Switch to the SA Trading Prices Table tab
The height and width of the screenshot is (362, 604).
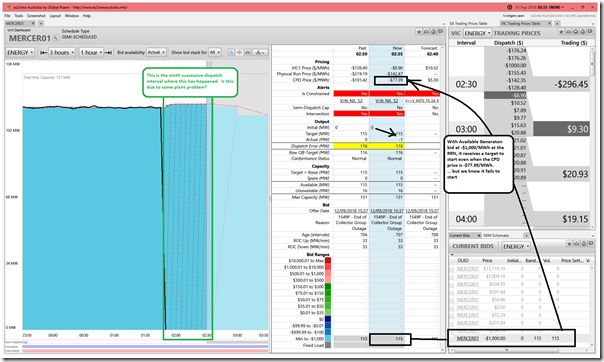468,23
